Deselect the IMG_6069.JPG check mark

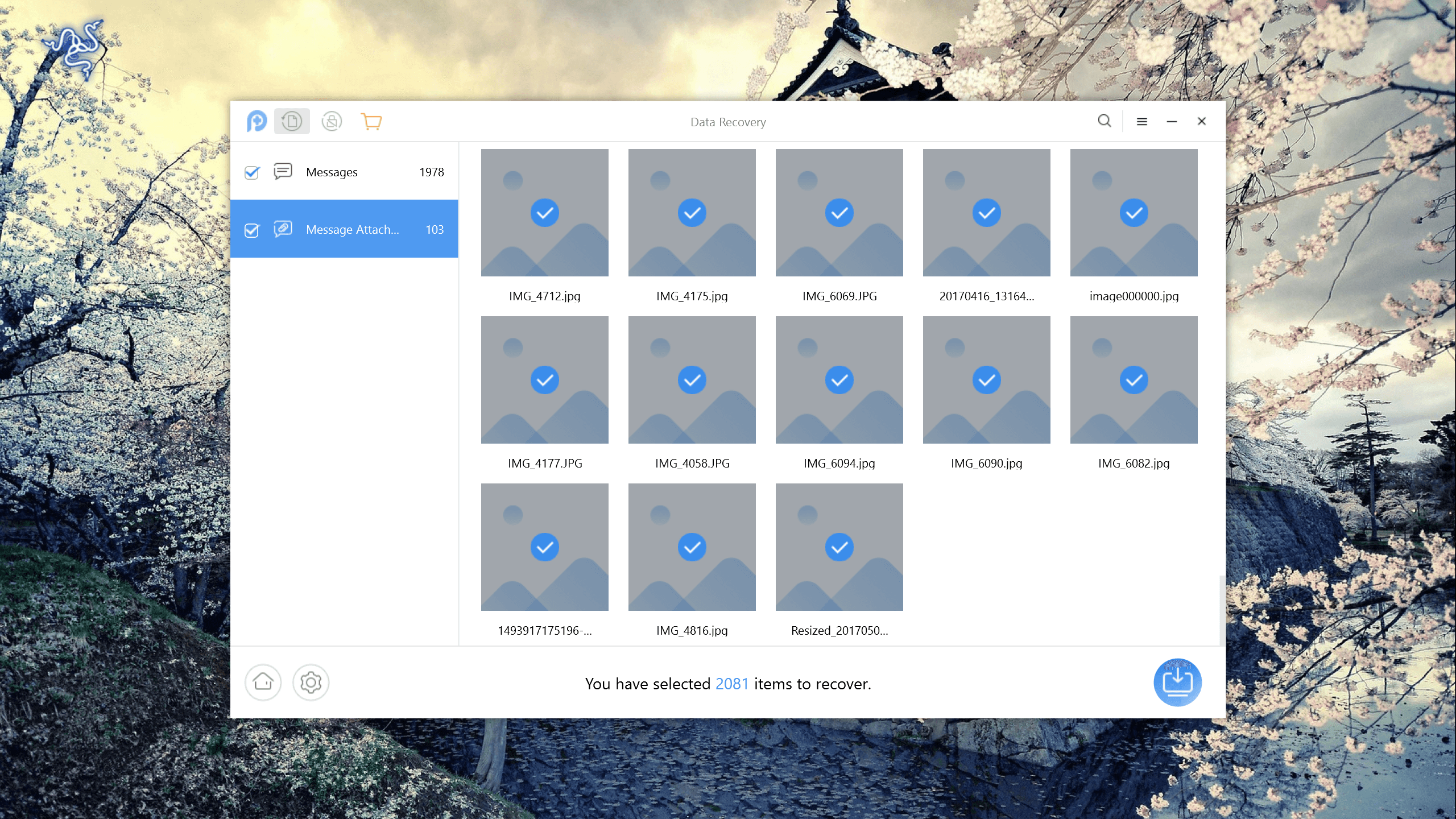click(839, 212)
